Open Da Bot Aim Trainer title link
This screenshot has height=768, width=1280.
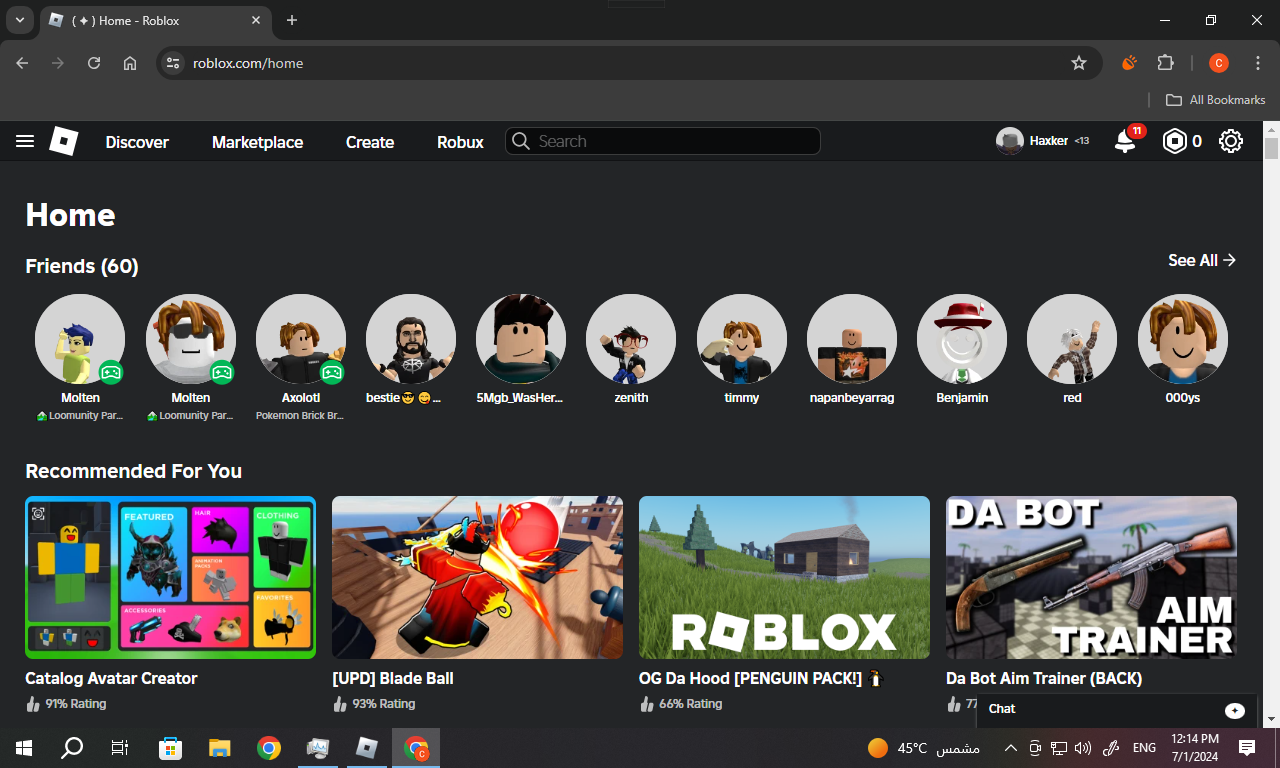[x=1044, y=678]
